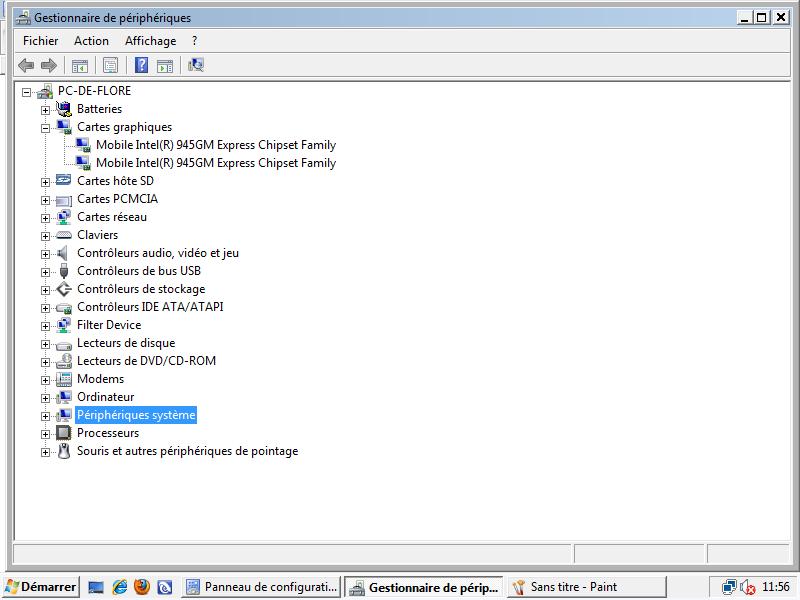The image size is (800, 600).
Task: Collapse the PC-DE-FLORE root node
Action: 27,92
